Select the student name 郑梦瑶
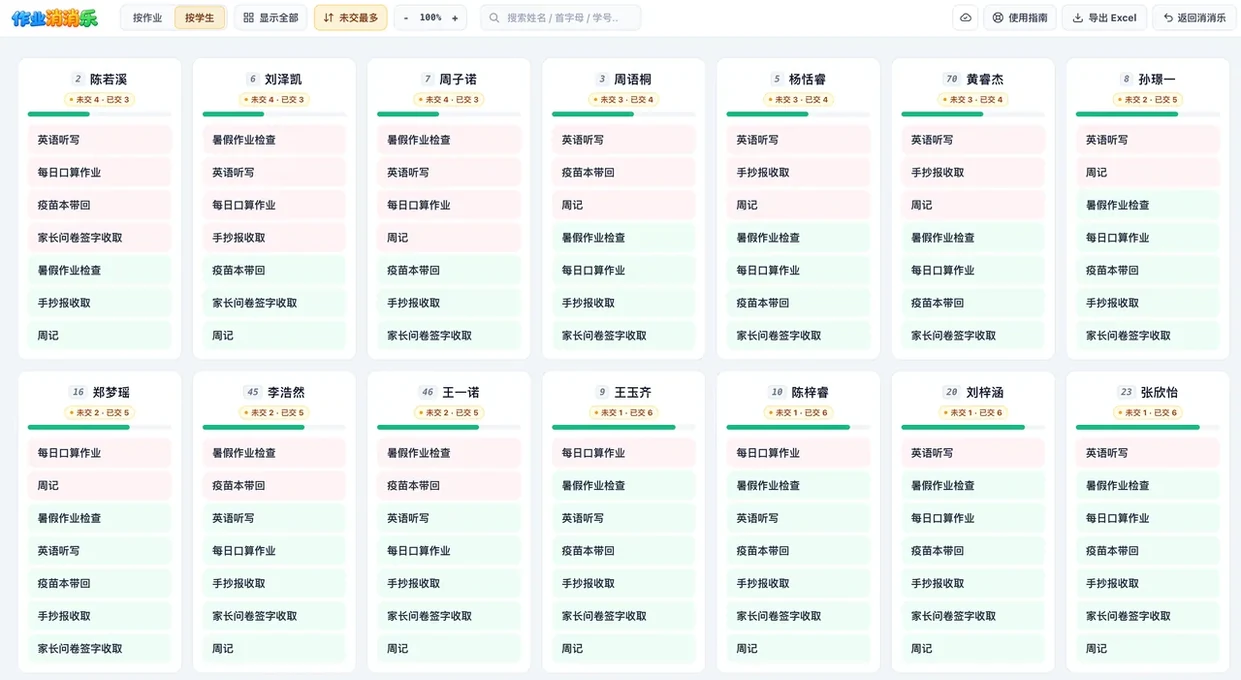 [111, 392]
